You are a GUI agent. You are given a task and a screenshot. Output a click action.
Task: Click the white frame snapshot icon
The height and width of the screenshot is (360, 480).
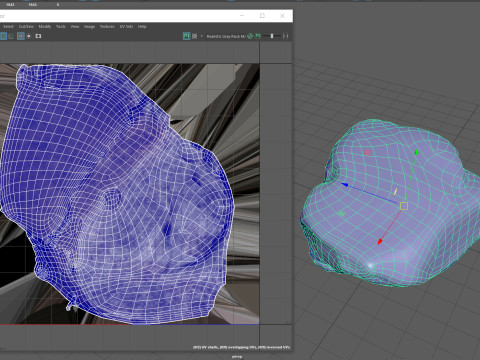click(x=38, y=36)
